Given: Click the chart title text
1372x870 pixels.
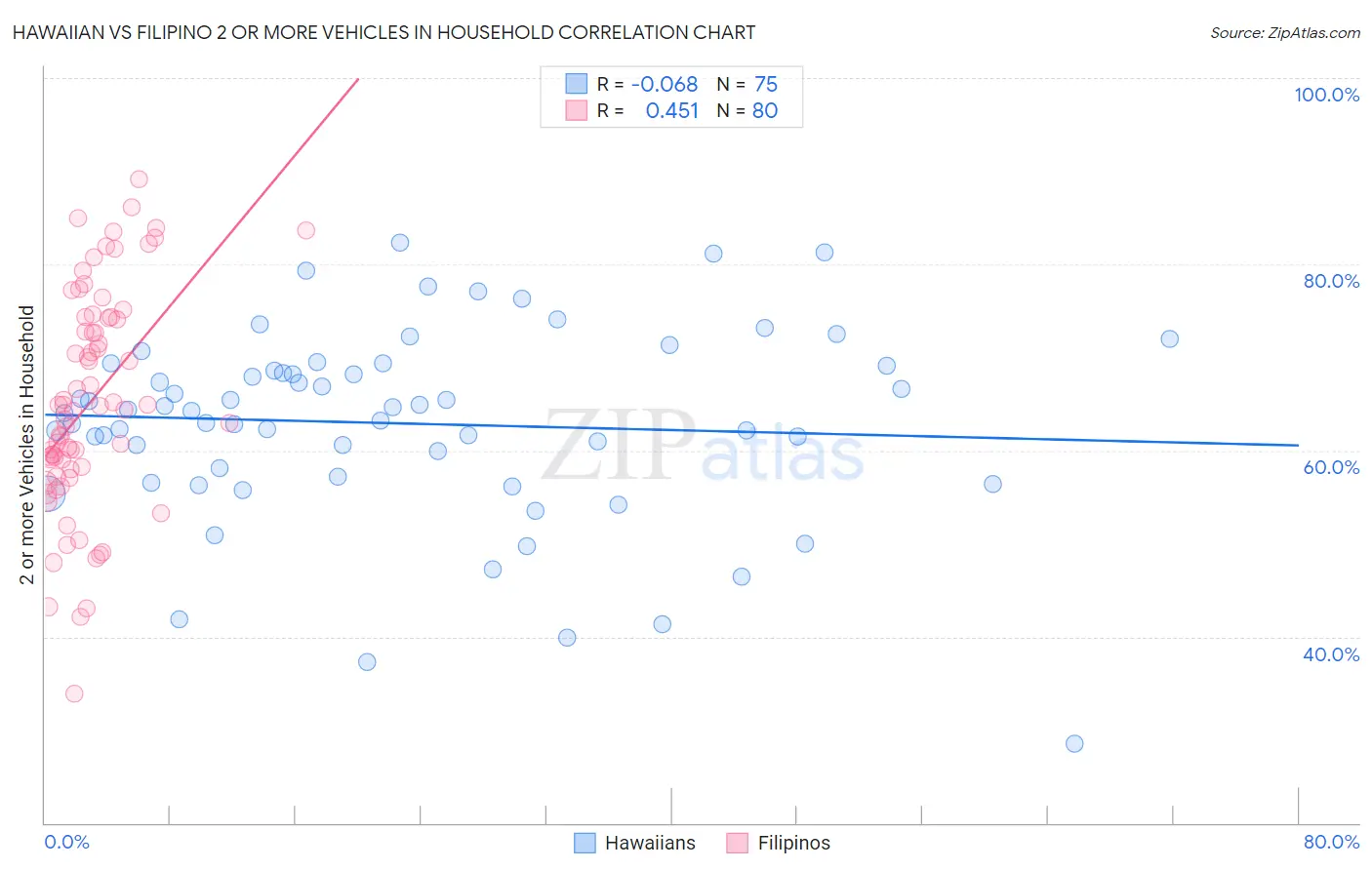Looking at the screenshot, I should coord(383,32).
